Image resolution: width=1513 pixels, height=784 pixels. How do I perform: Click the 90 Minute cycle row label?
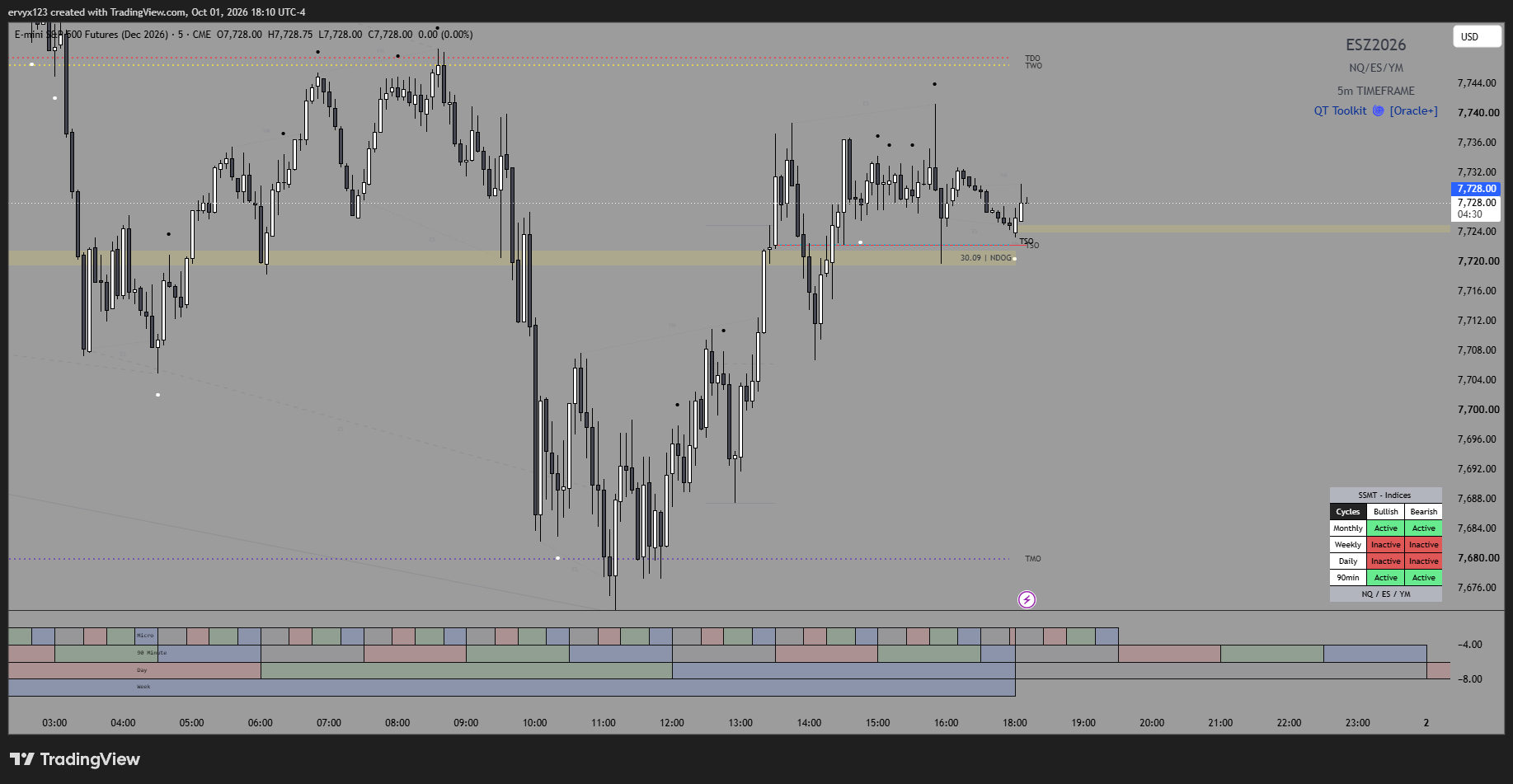tap(152, 653)
